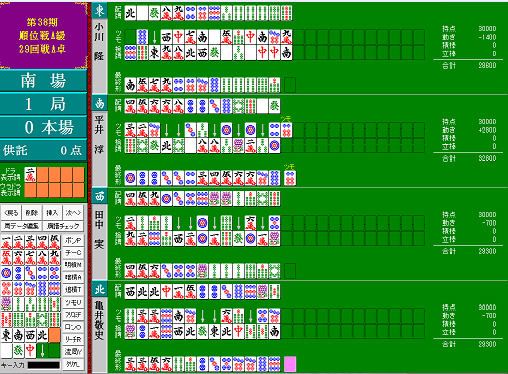Click the 削除 delete button
The width and height of the screenshot is (508, 374).
(32, 213)
